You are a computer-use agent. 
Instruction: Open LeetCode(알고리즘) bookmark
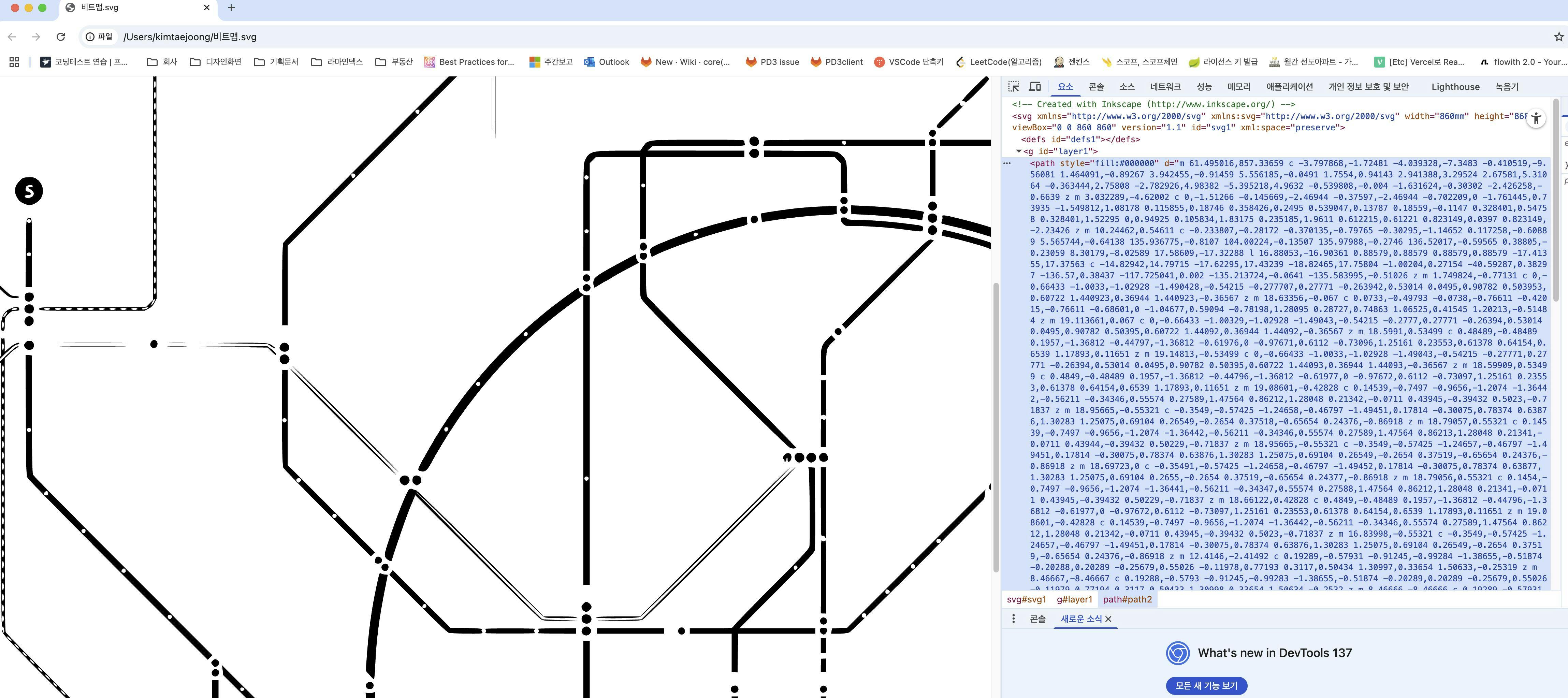tap(998, 62)
